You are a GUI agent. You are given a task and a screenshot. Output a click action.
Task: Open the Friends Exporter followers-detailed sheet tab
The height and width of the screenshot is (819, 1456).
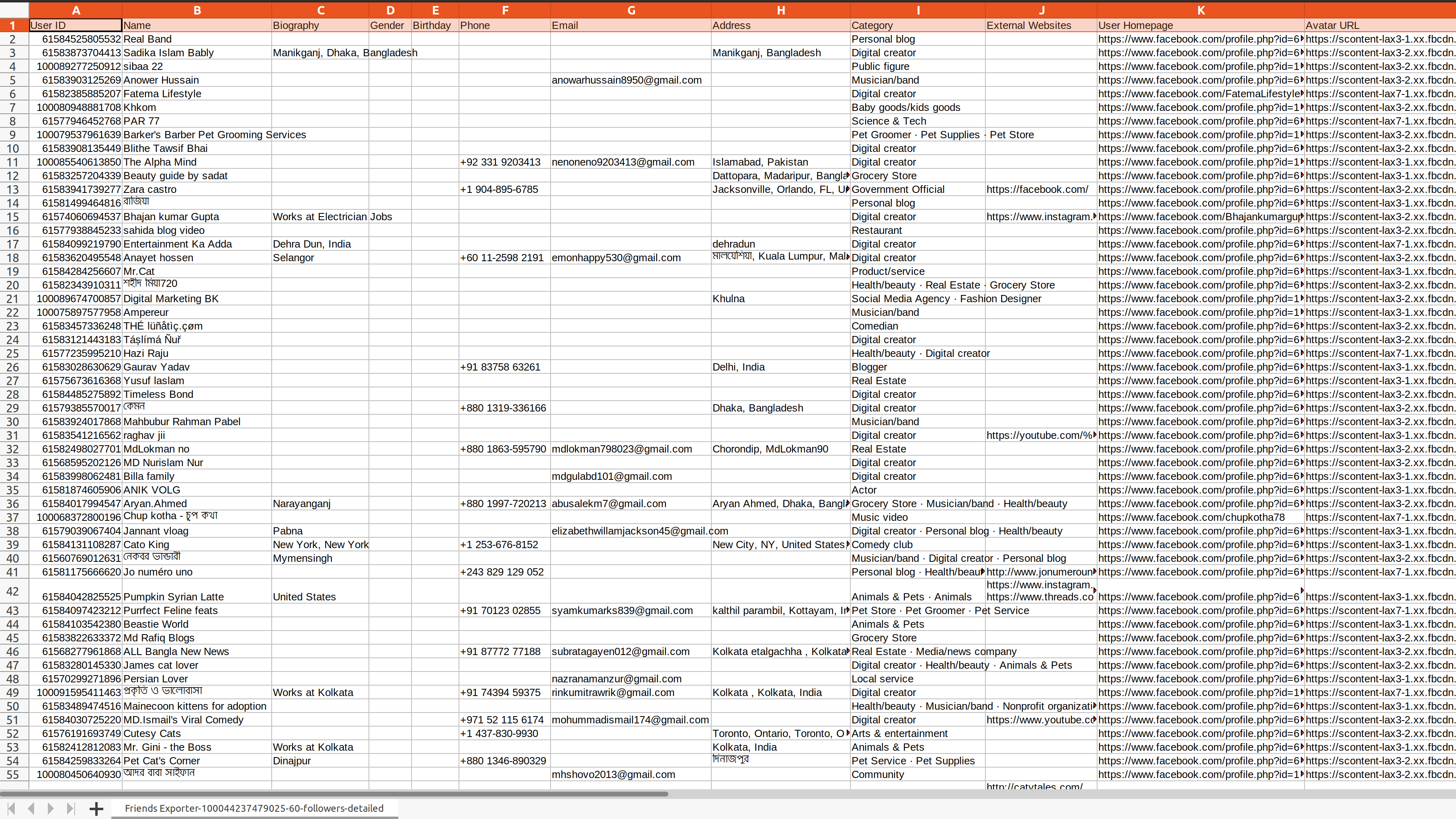tap(254, 808)
